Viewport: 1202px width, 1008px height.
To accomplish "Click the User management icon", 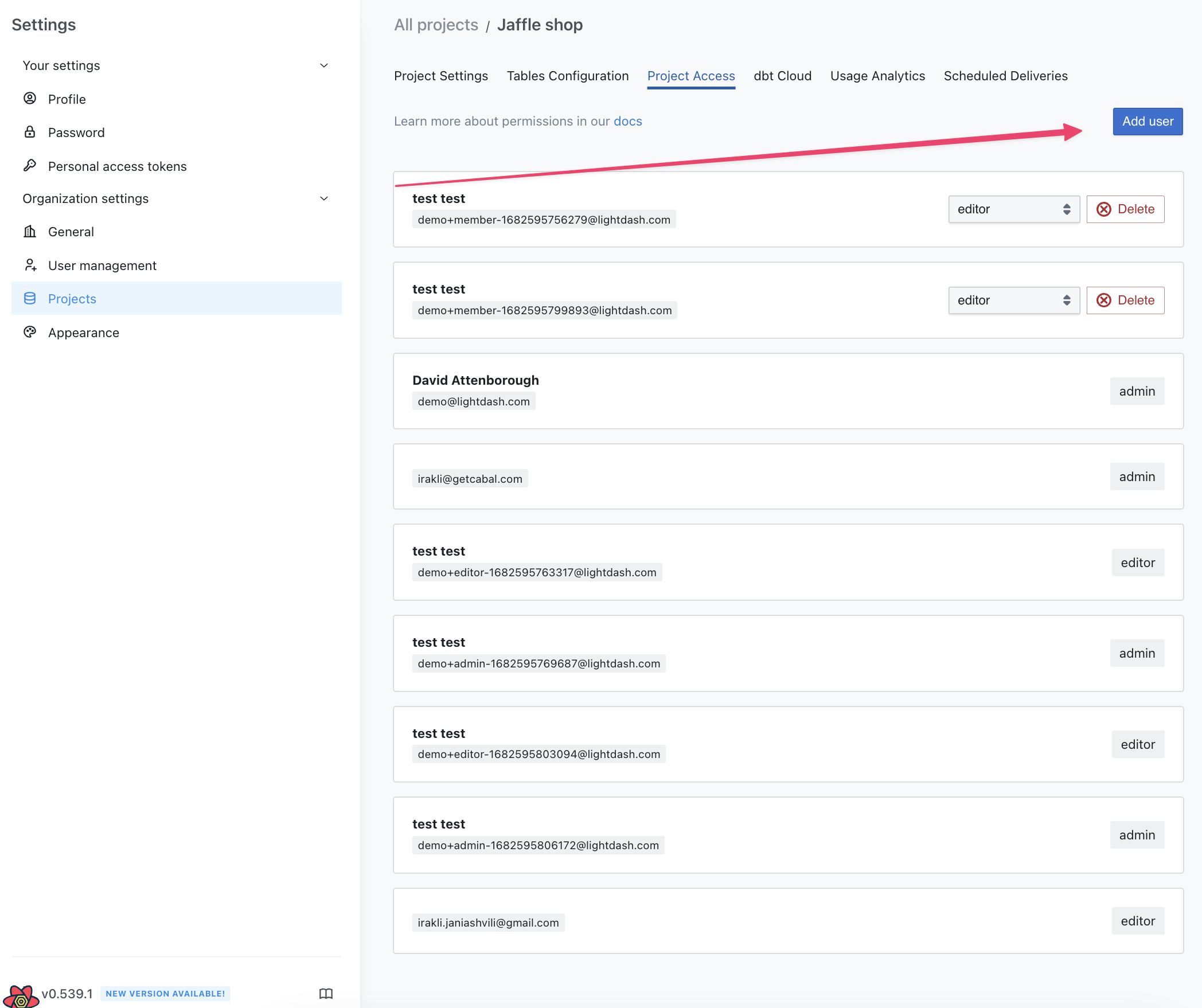I will pyautogui.click(x=30, y=265).
